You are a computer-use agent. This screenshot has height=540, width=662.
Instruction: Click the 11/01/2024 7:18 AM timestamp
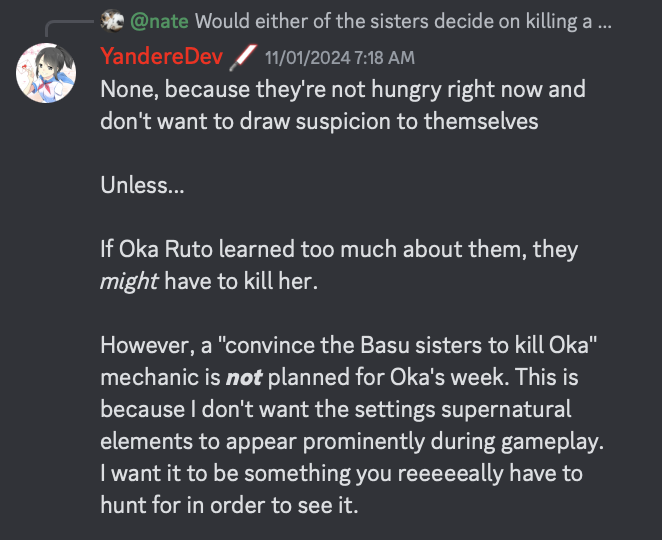(x=339, y=58)
